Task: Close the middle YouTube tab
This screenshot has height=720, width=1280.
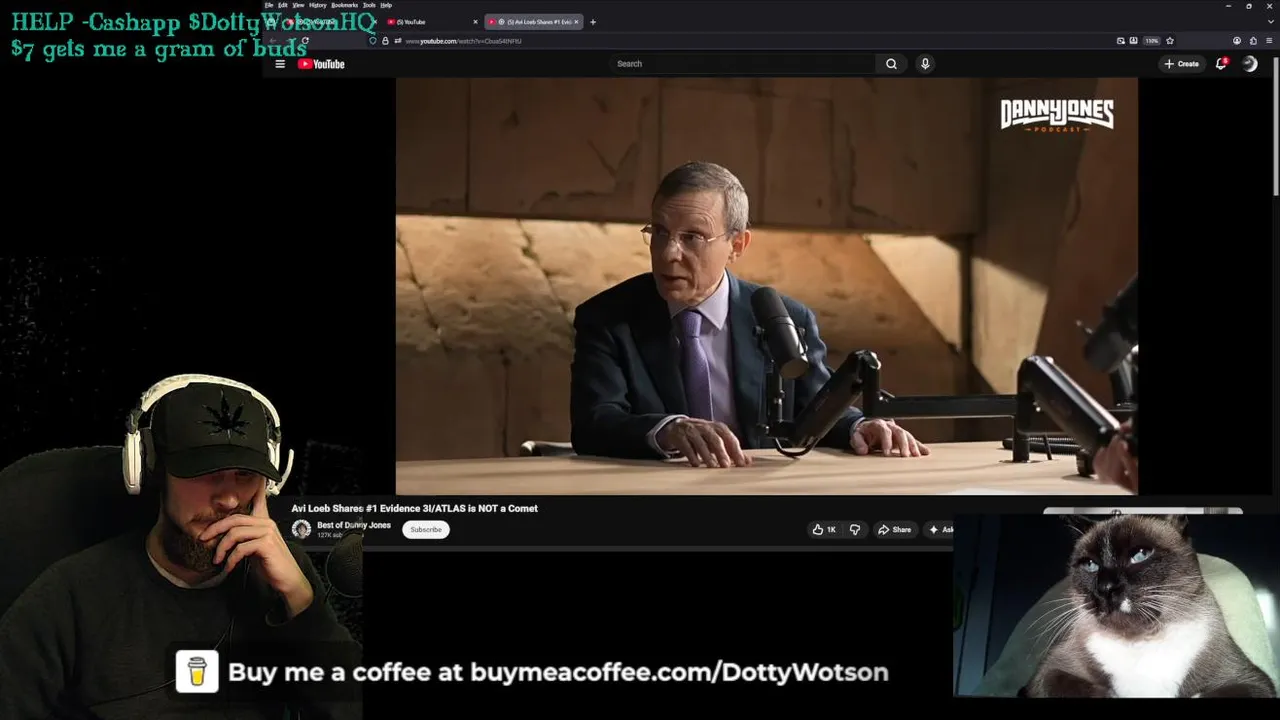Action: pos(475,22)
